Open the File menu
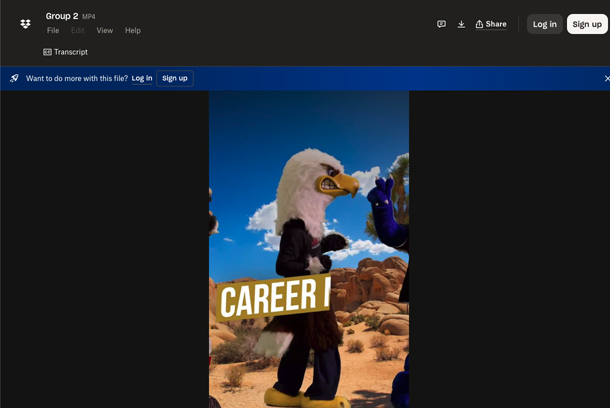610x408 pixels. pyautogui.click(x=53, y=30)
